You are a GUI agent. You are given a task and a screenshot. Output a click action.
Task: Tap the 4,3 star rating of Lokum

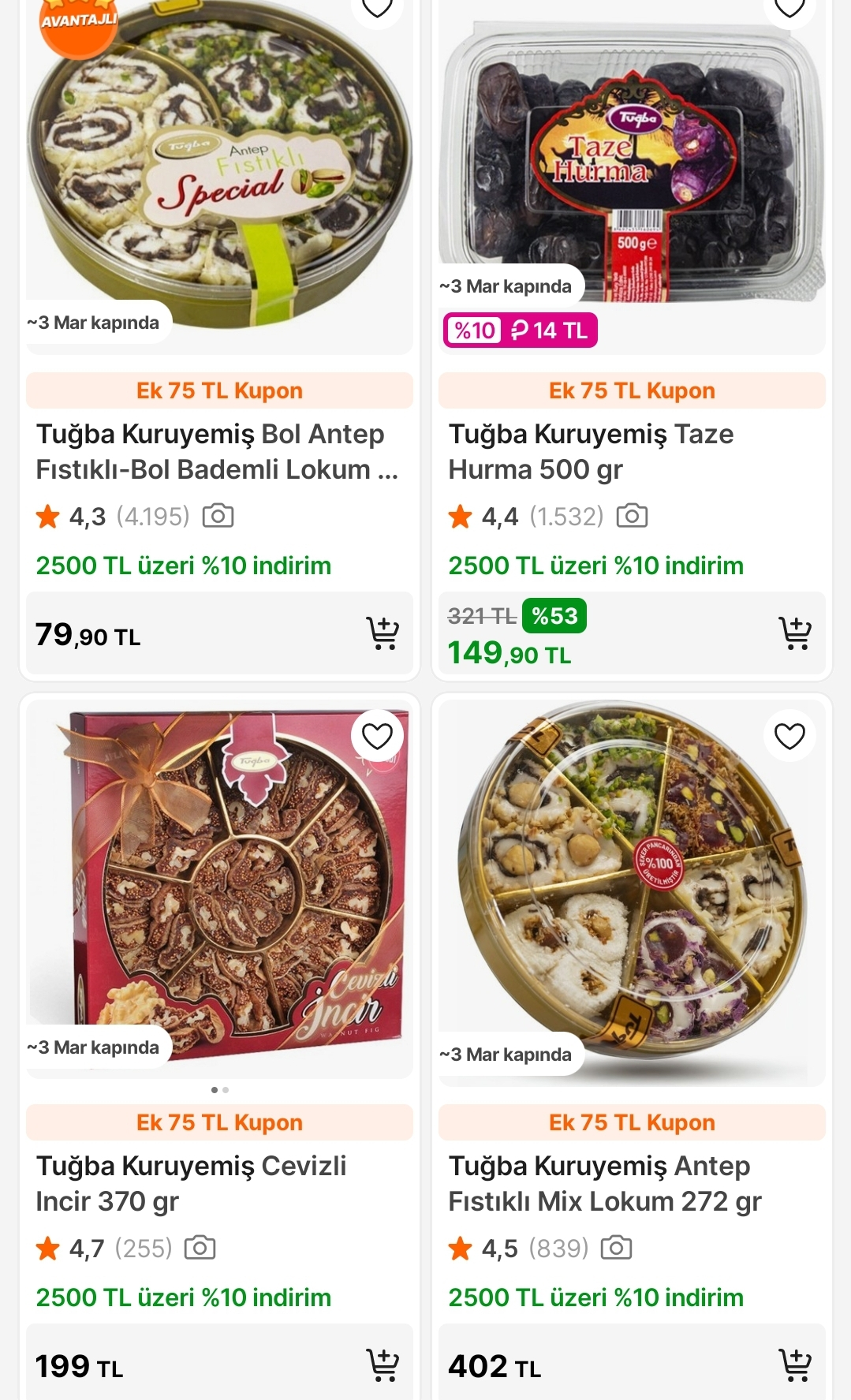[x=73, y=517]
